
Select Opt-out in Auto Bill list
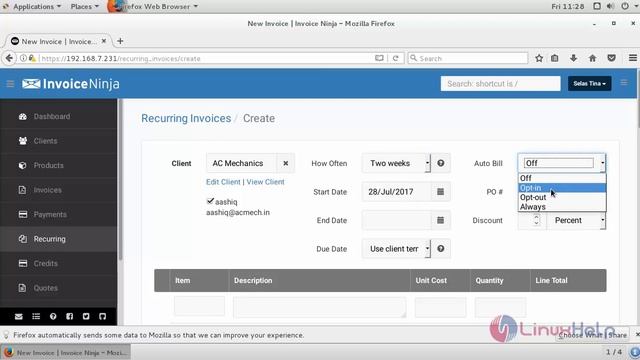562,197
